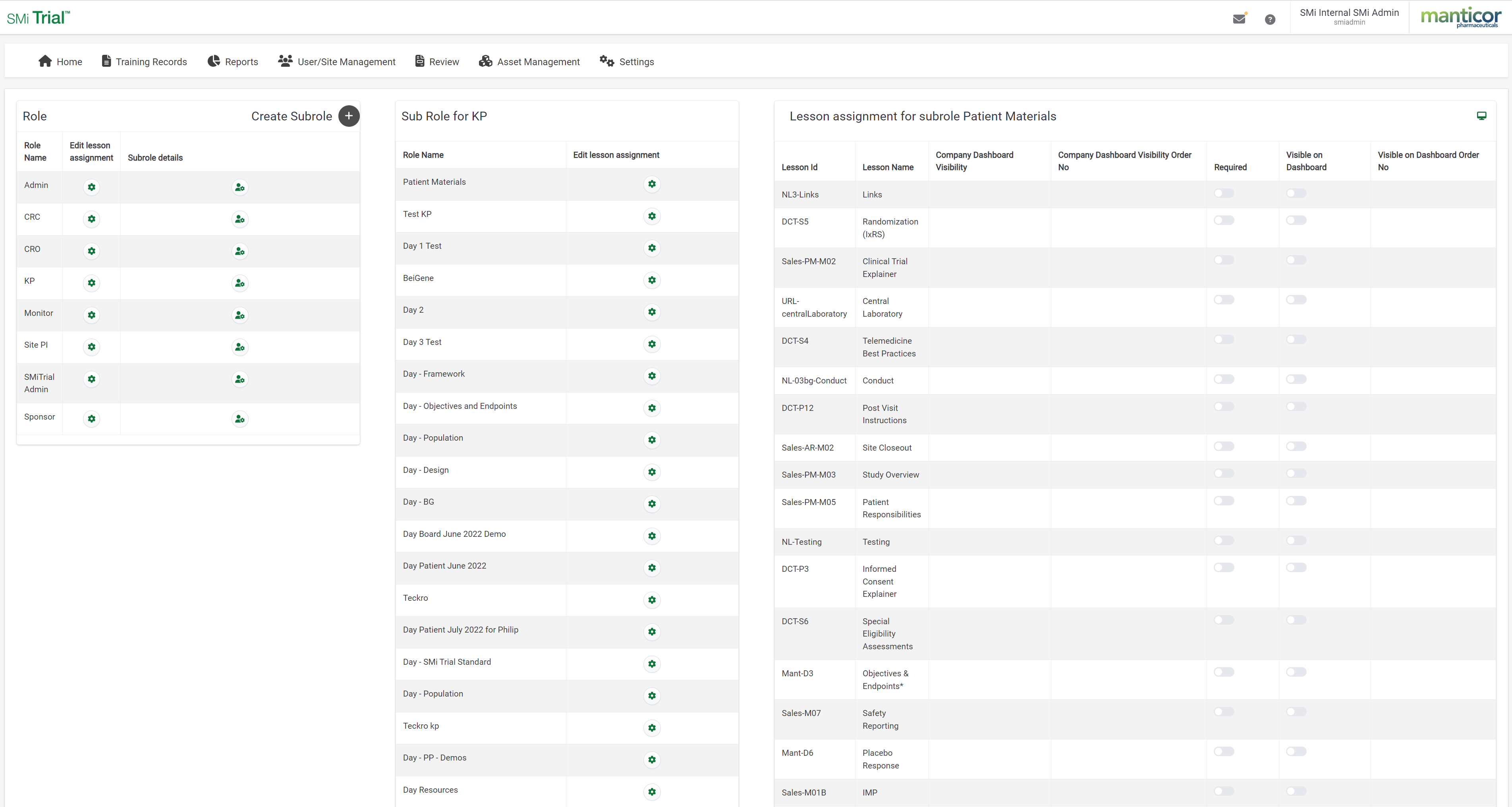1512x807 pixels.
Task: Toggle Required for Site Closeout lesson
Action: [1224, 446]
